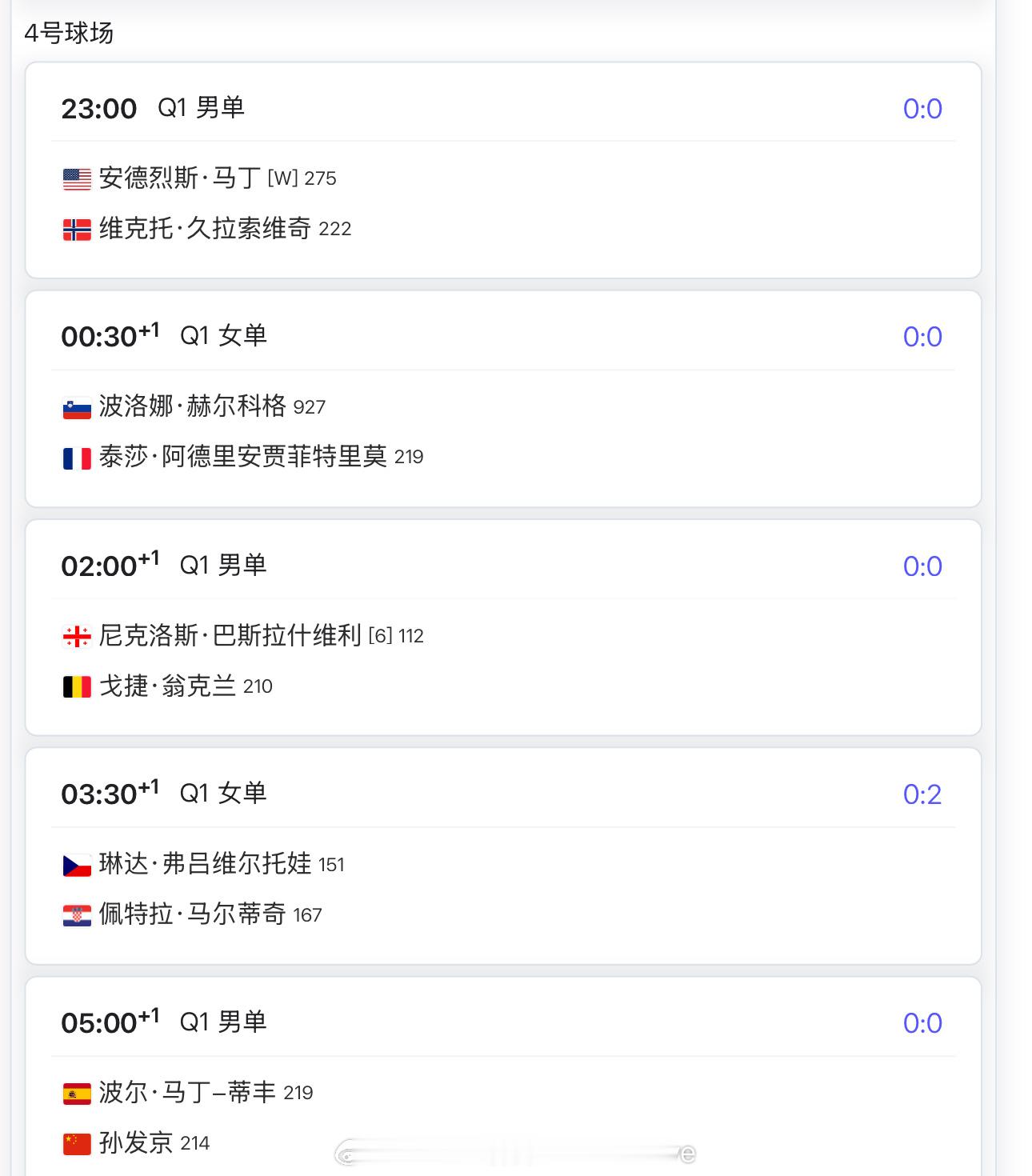Open the 0:0 score of the 23:00 match
The width and height of the screenshot is (1032, 1176).
click(x=922, y=109)
